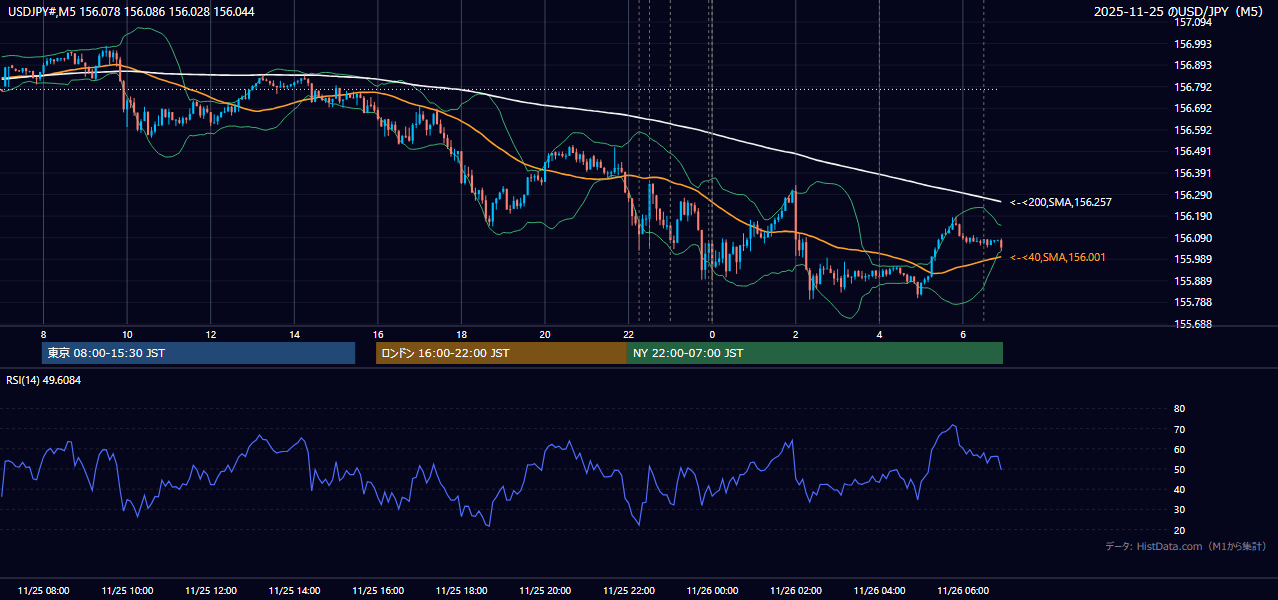Click the 11/25 18:00 time label
This screenshot has width=1278, height=600.
coord(461,591)
